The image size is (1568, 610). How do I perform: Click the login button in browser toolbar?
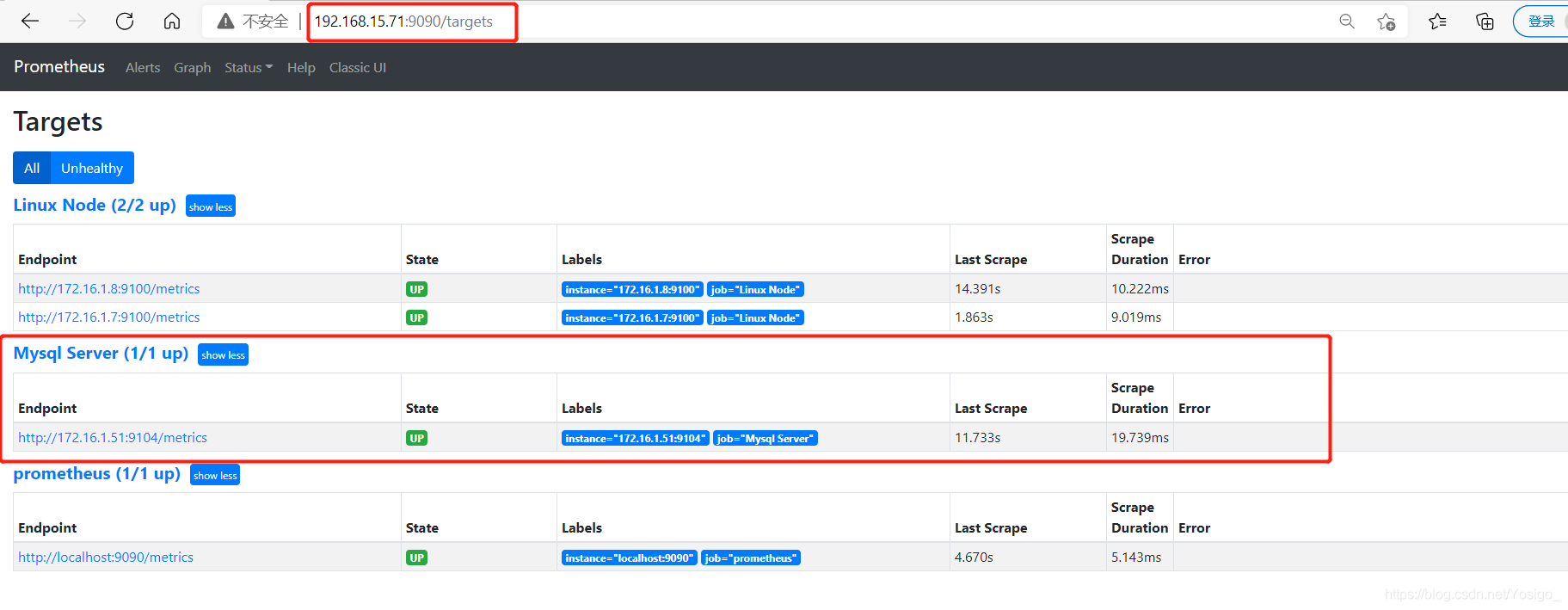click(x=1541, y=22)
